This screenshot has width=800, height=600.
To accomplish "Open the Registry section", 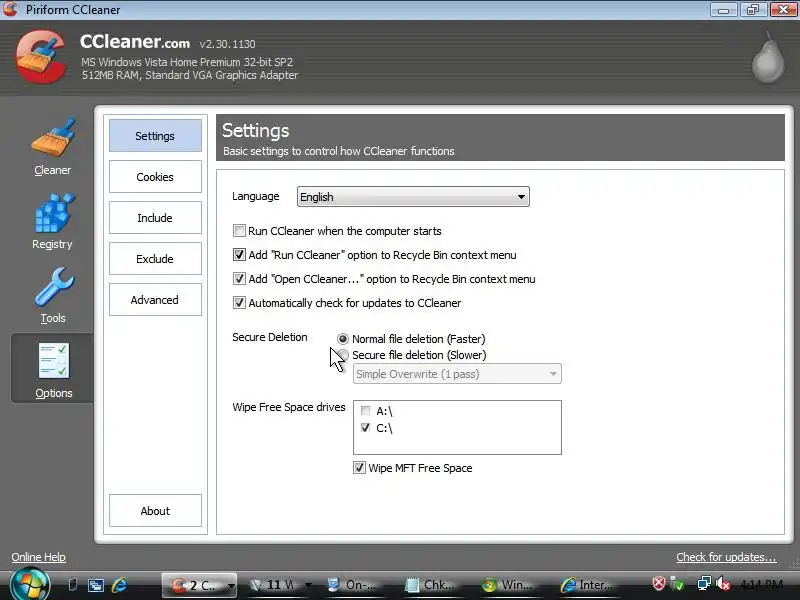I will point(53,221).
